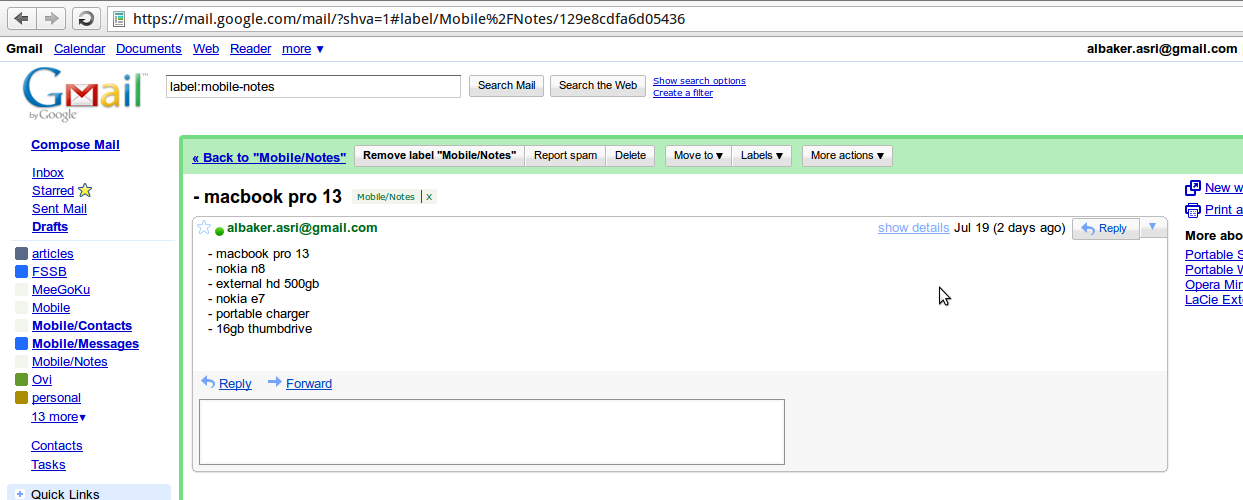
Task: Open Calendar from the top navigation
Action: [79, 49]
